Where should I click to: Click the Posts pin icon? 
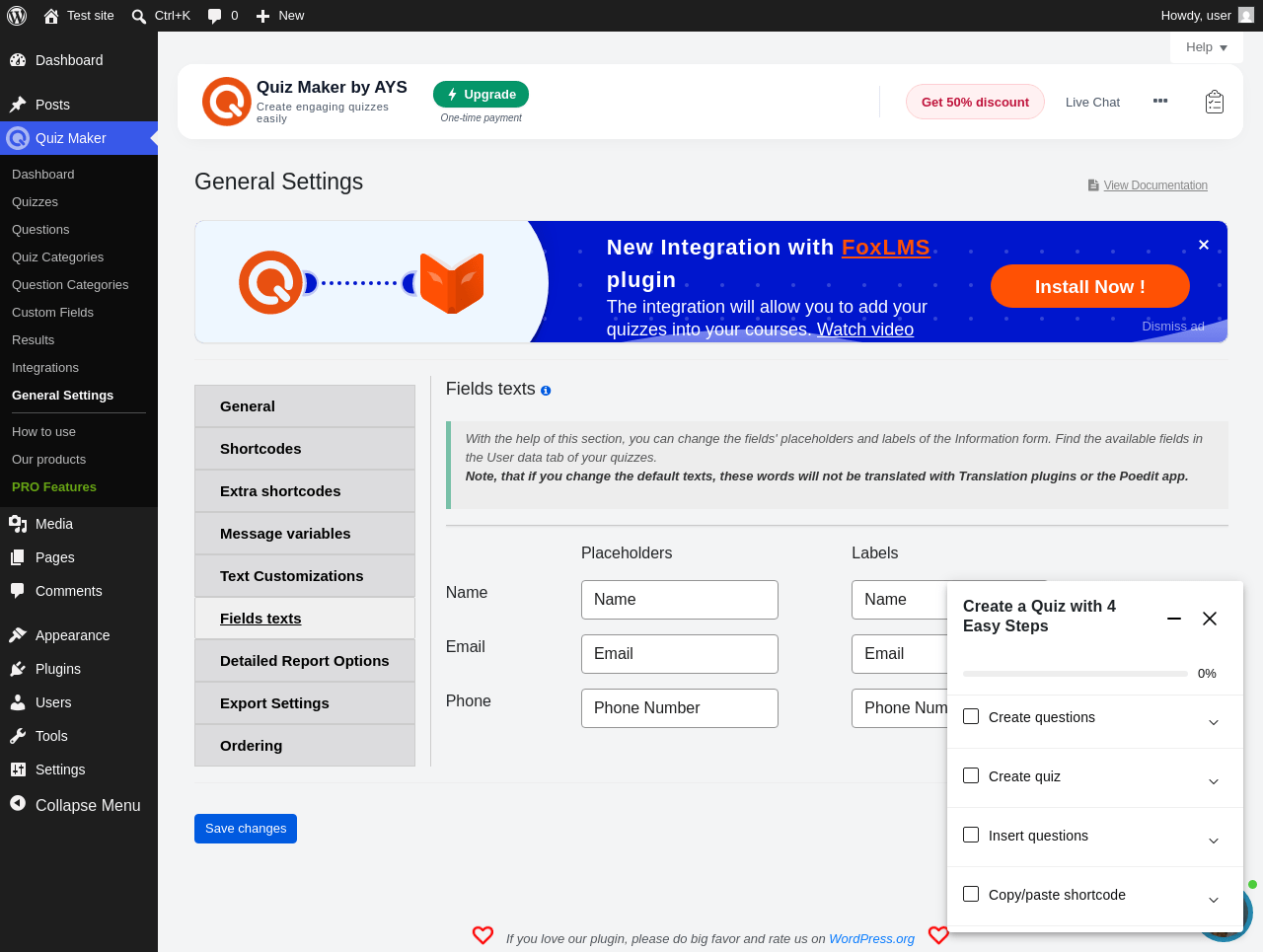point(18,105)
